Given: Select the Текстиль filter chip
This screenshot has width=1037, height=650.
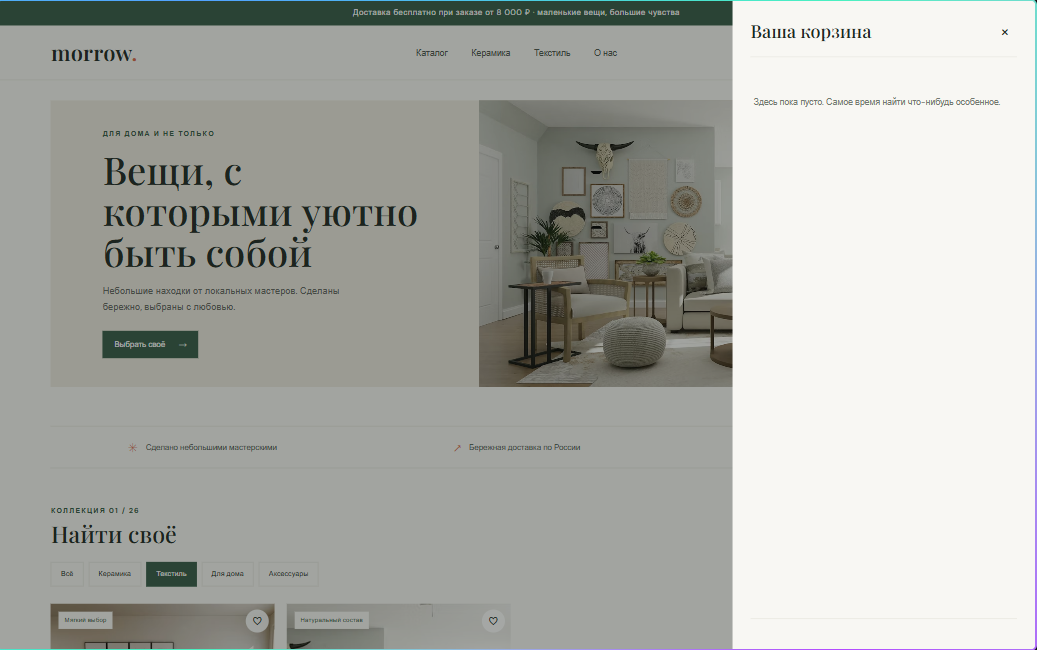Looking at the screenshot, I should 171,574.
